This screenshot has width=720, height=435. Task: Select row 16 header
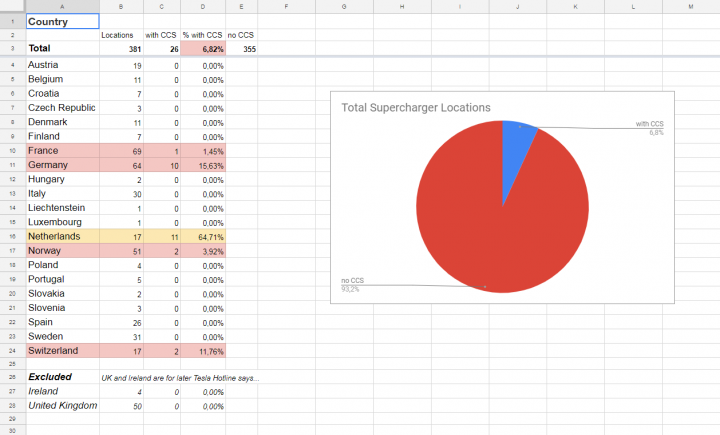click(x=12, y=236)
